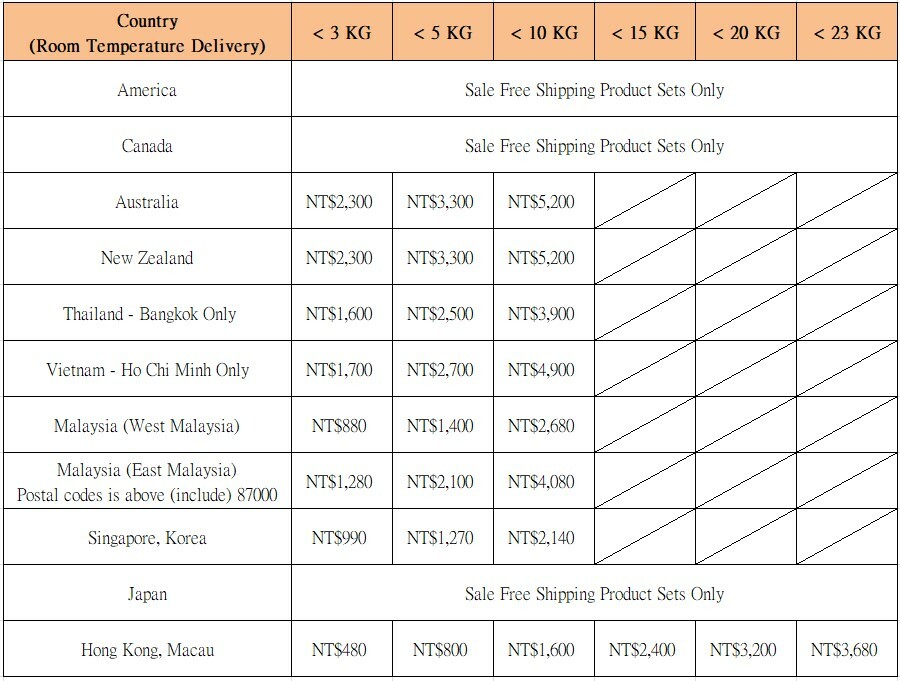900x681 pixels.
Task: Click the '< 10 KG' header cell
Action: coord(543,33)
